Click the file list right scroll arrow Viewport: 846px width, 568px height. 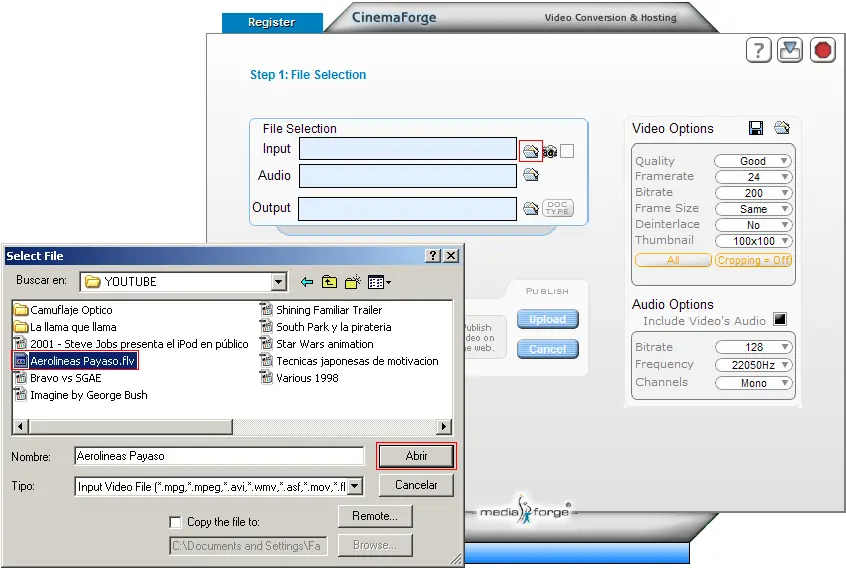444,427
